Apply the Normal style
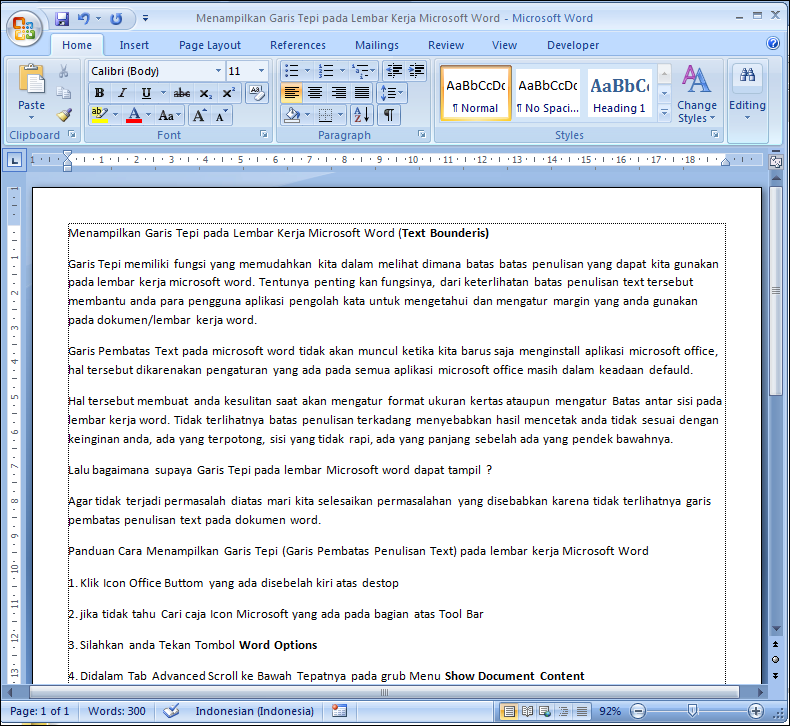 [476, 93]
